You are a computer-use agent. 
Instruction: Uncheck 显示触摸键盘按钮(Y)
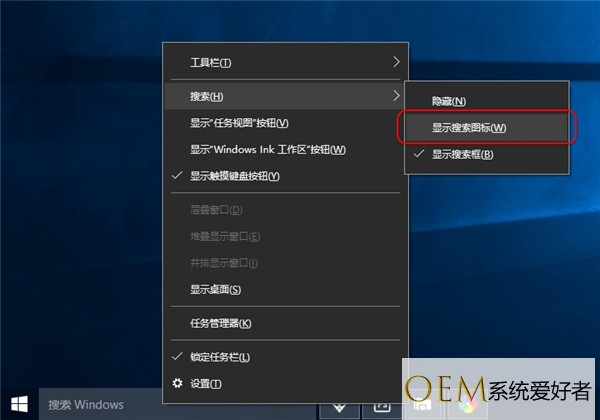click(234, 176)
